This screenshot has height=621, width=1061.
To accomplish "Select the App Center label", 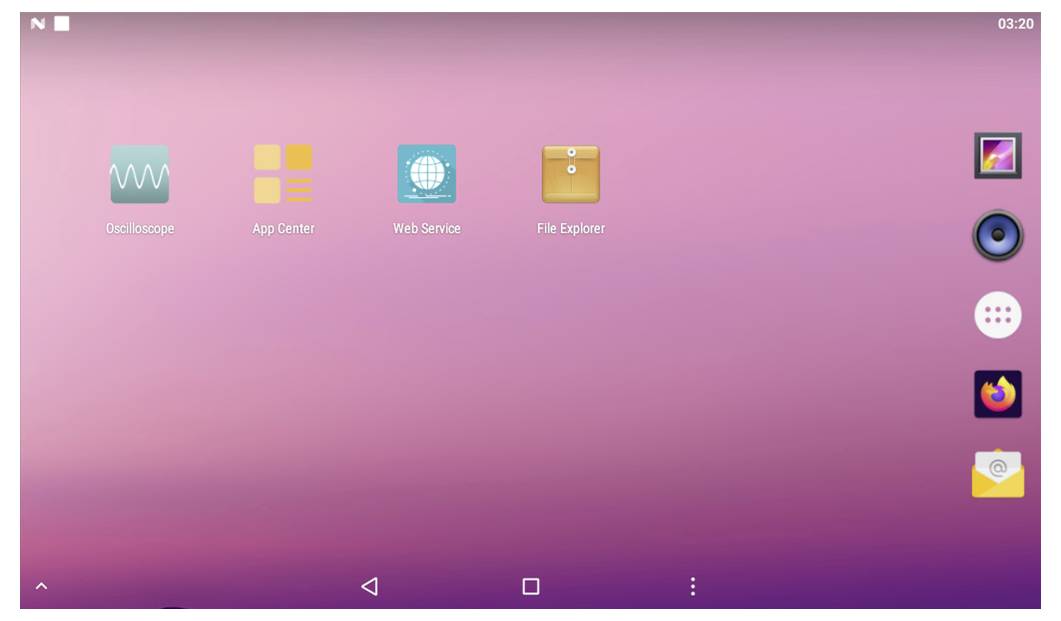I will [x=283, y=228].
